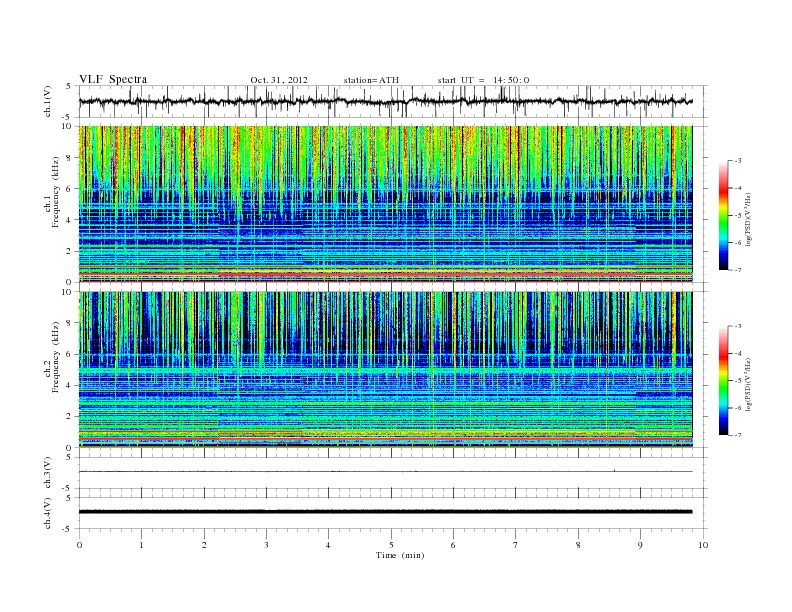This screenshot has height=612, width=792.
Task: Click the "8" tick on the Time axis
Action: [578, 545]
